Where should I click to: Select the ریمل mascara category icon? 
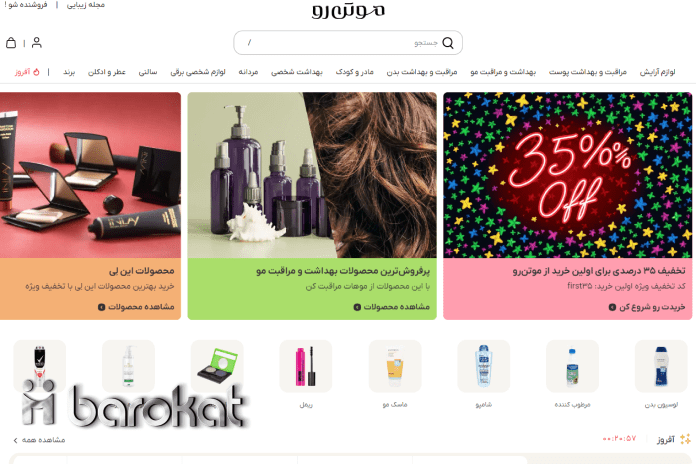[x=306, y=366]
